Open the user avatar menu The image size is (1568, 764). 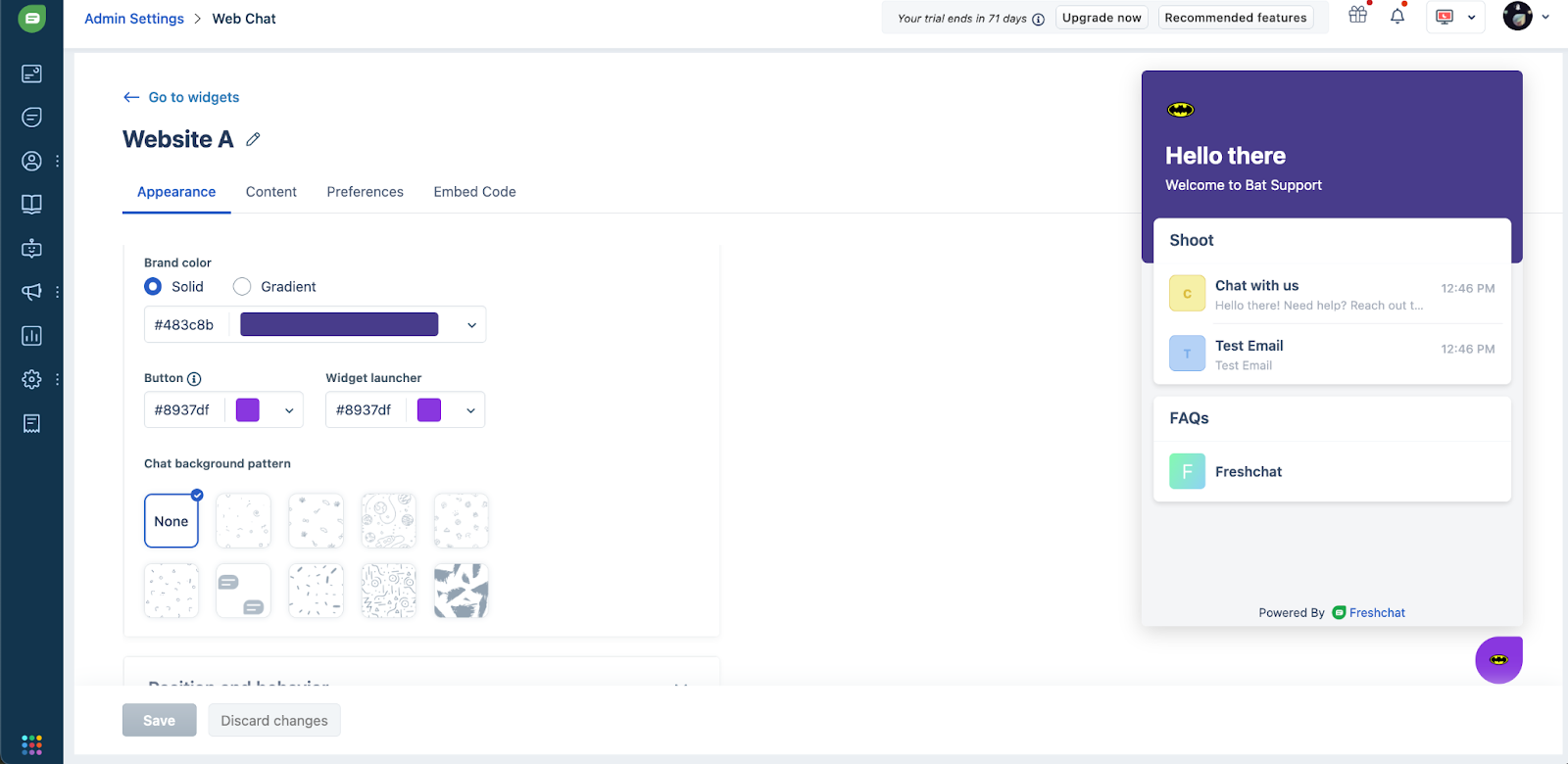(x=1517, y=16)
